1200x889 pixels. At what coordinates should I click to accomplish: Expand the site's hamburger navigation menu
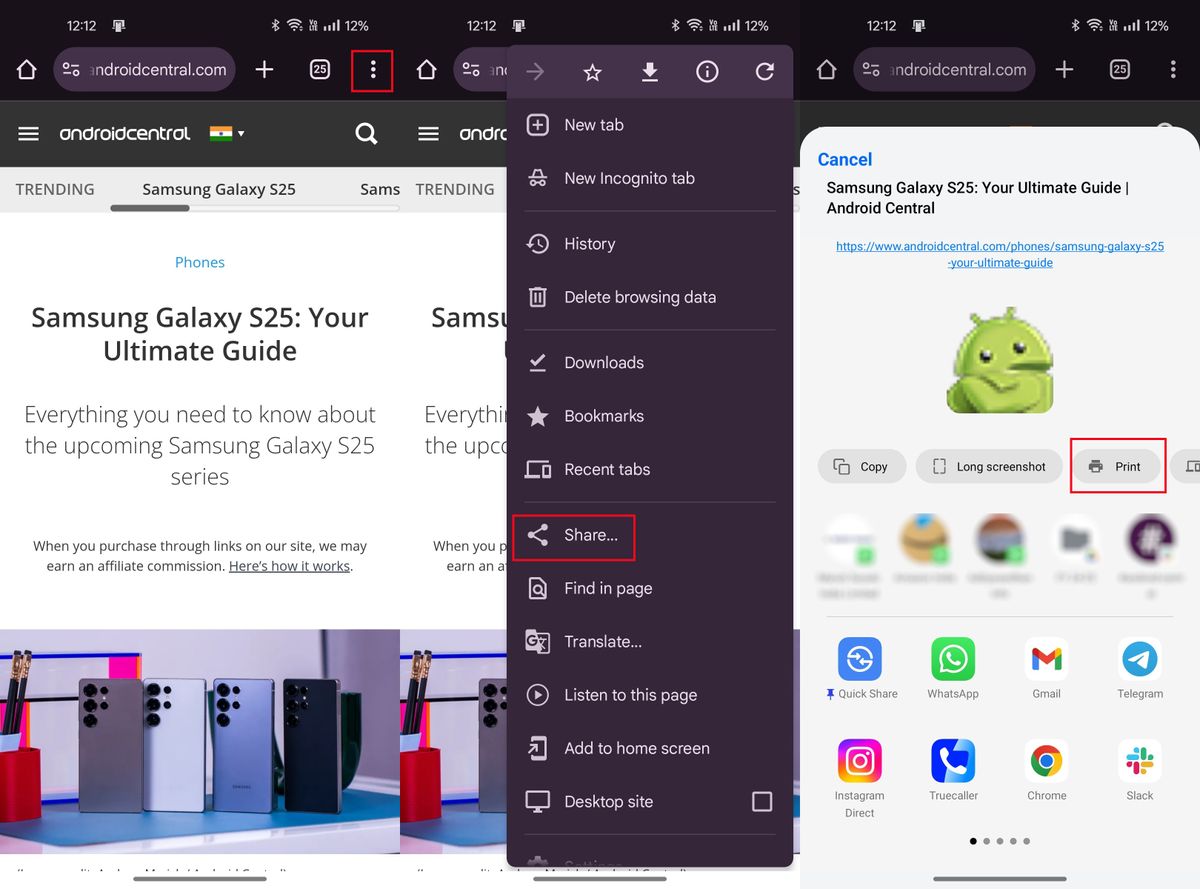click(28, 133)
